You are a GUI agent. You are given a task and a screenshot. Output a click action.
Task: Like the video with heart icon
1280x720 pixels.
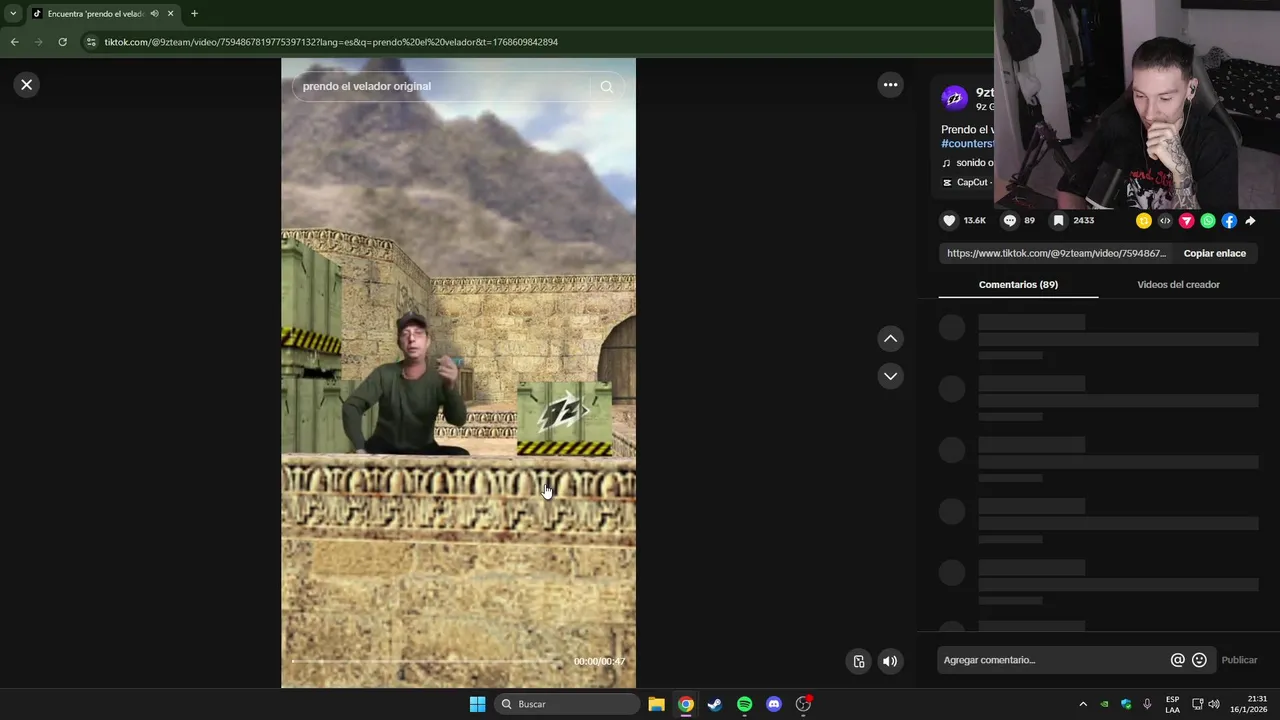coord(949,221)
